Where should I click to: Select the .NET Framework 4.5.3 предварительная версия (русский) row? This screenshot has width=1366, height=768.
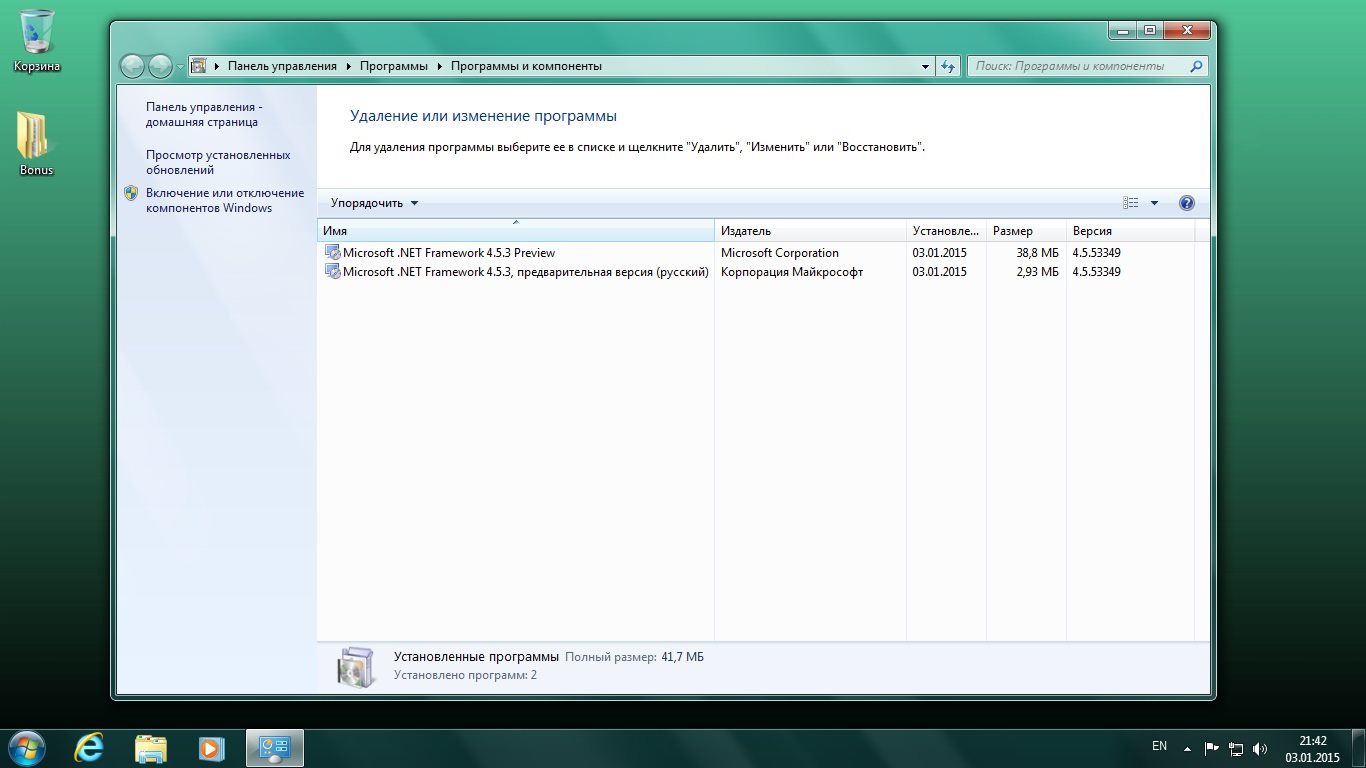click(x=756, y=272)
